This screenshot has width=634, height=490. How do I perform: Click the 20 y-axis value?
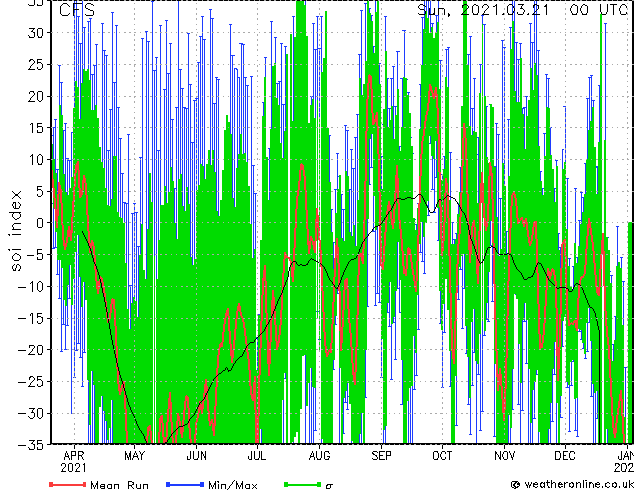click(38, 96)
